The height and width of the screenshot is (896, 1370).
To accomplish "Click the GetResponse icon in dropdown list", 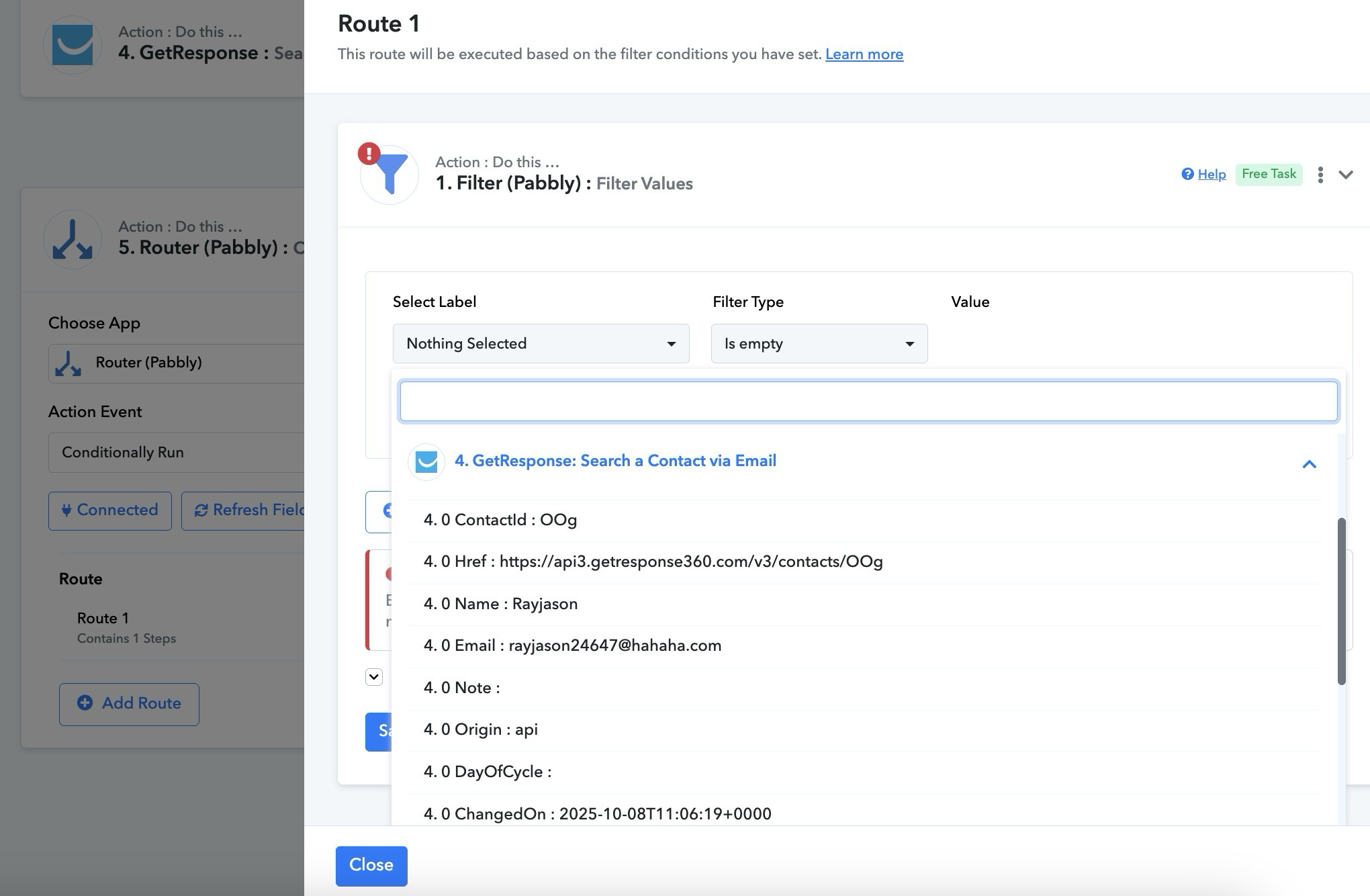I will pos(426,461).
